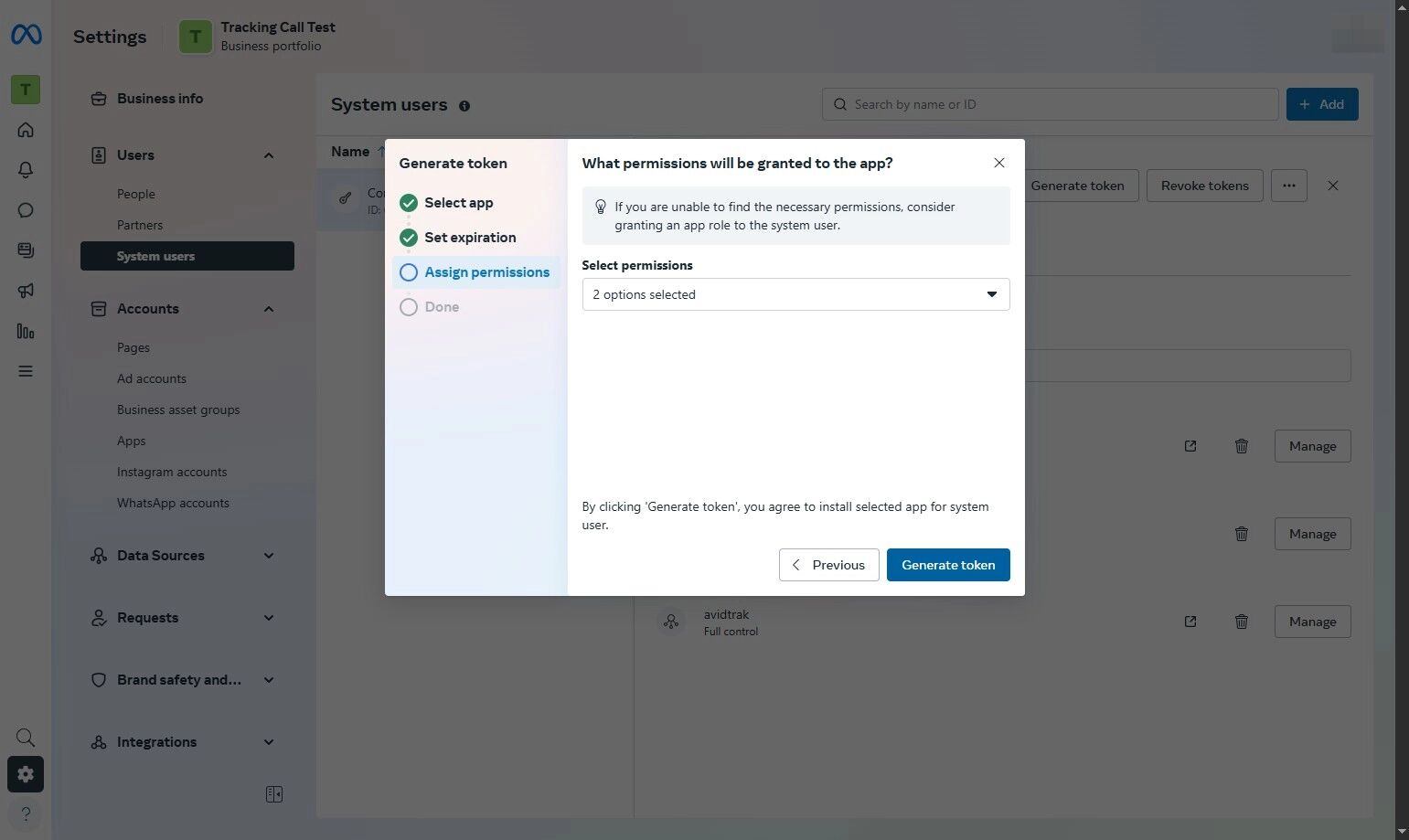Select the Content posts icon in the rail
The image size is (1409, 840).
26,250
